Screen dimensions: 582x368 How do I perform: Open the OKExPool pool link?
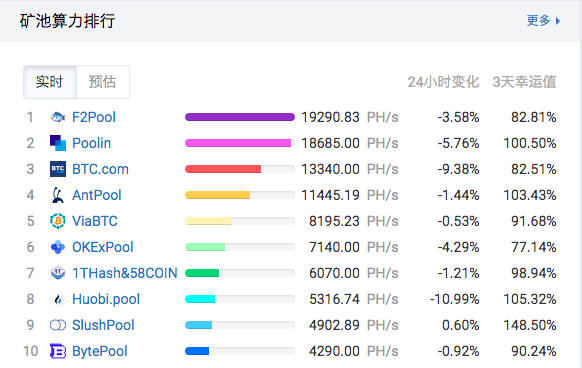pyautogui.click(x=102, y=247)
